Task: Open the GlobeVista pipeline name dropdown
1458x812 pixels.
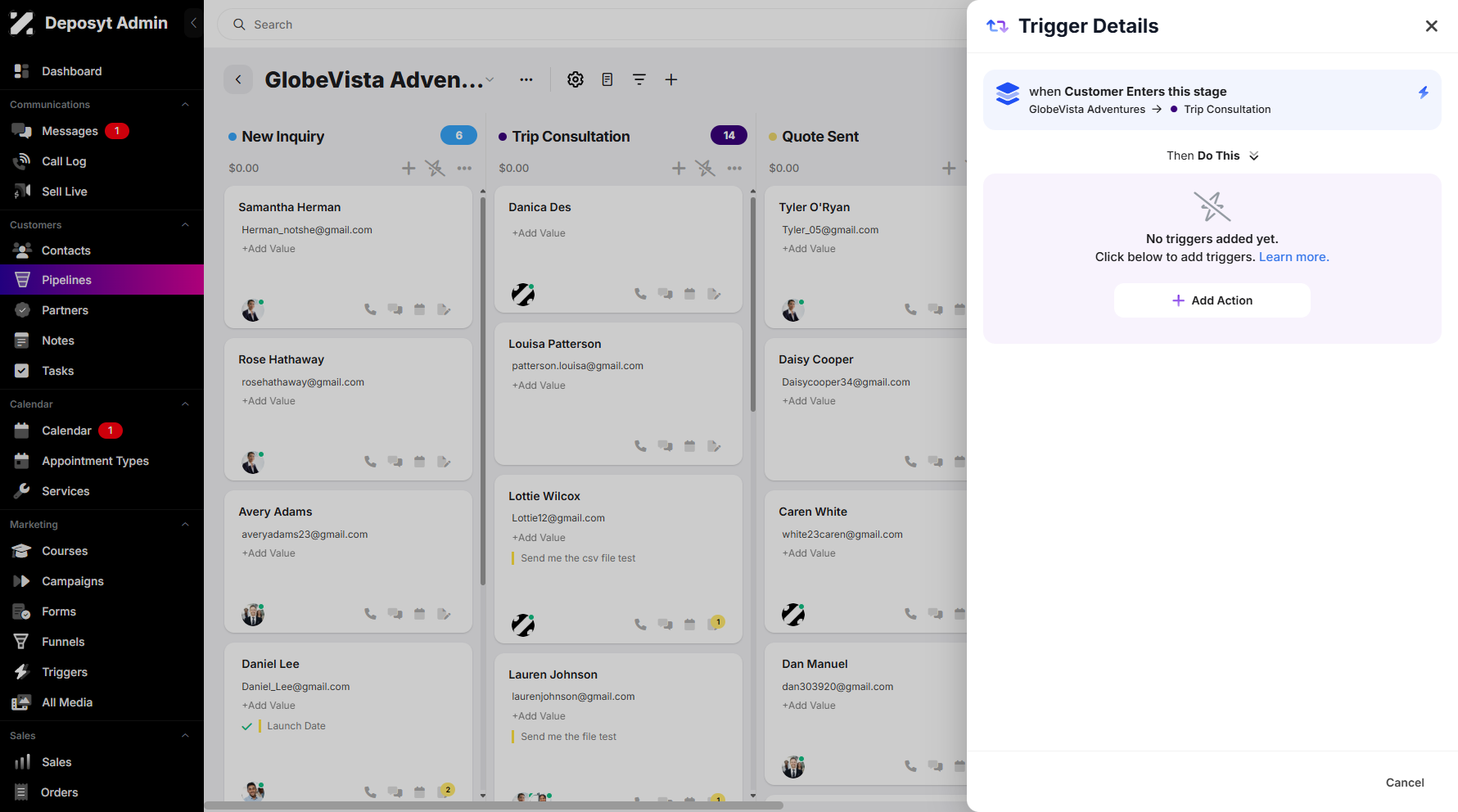Action: point(490,79)
